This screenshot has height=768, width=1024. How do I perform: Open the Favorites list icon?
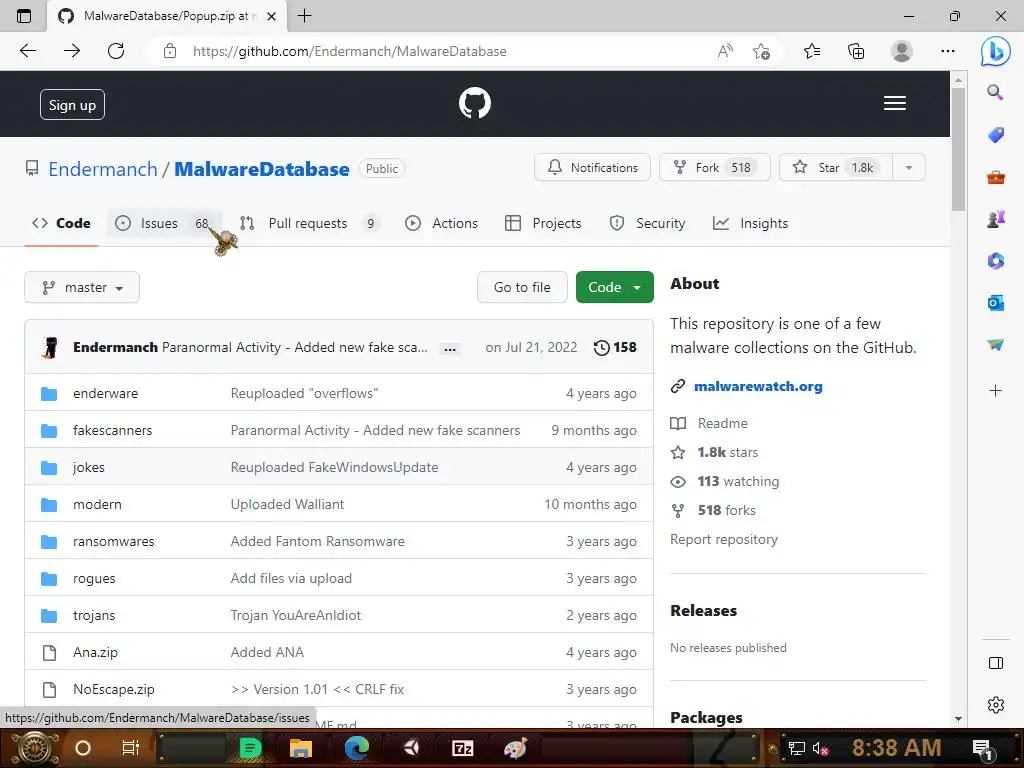pyautogui.click(x=812, y=51)
